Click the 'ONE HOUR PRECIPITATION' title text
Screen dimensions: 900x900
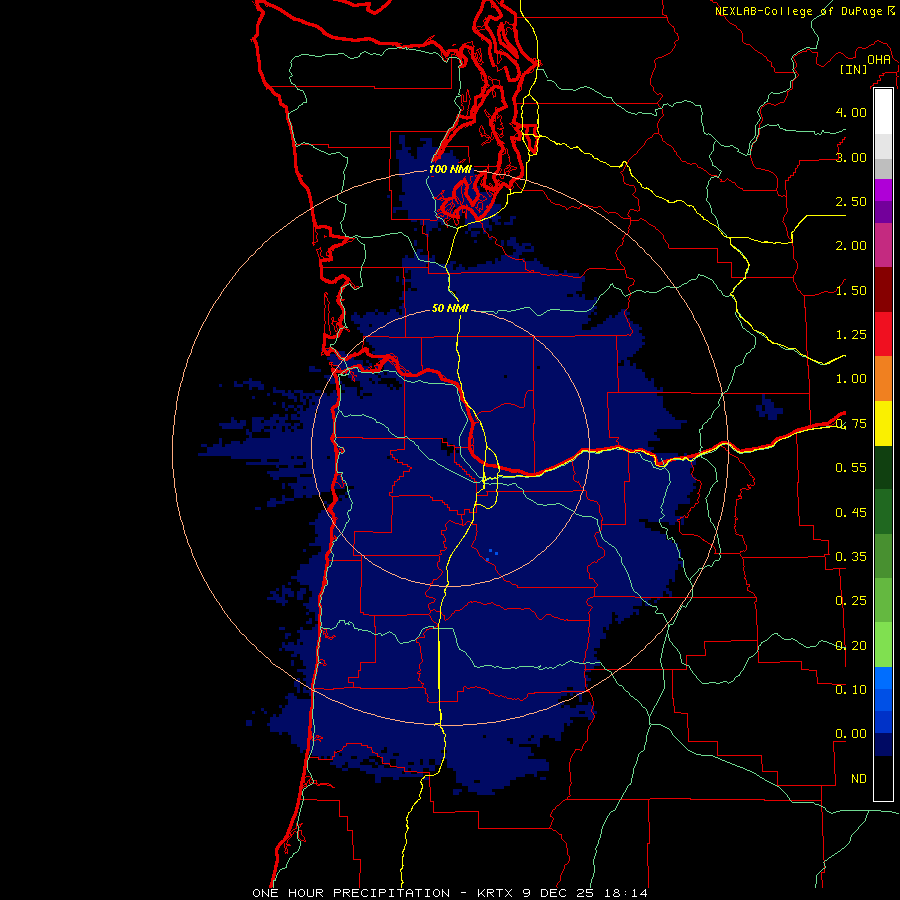351,893
